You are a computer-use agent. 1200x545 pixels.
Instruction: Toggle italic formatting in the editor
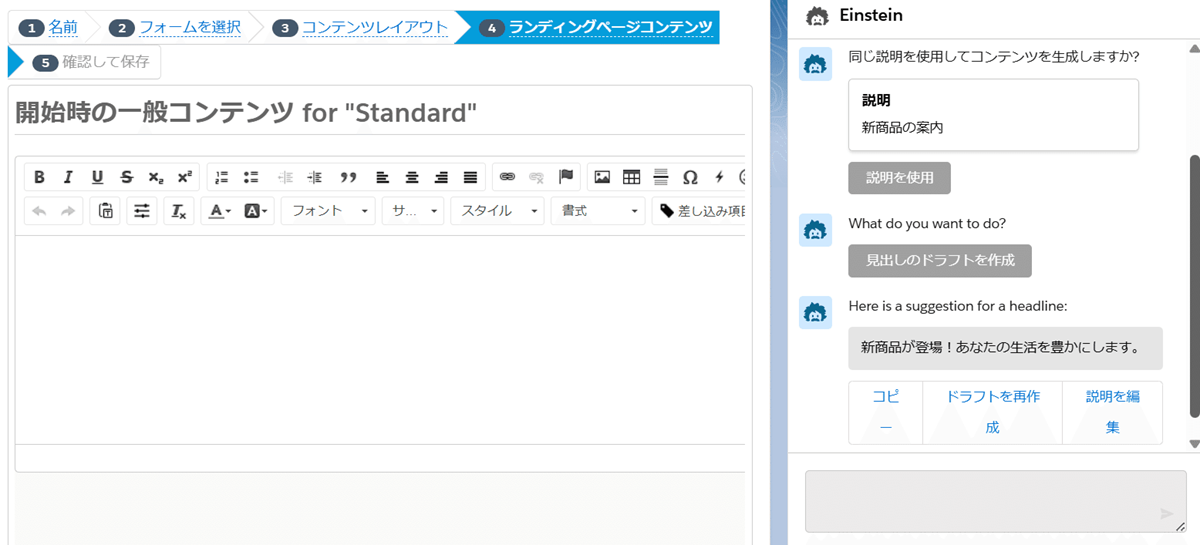[x=68, y=177]
